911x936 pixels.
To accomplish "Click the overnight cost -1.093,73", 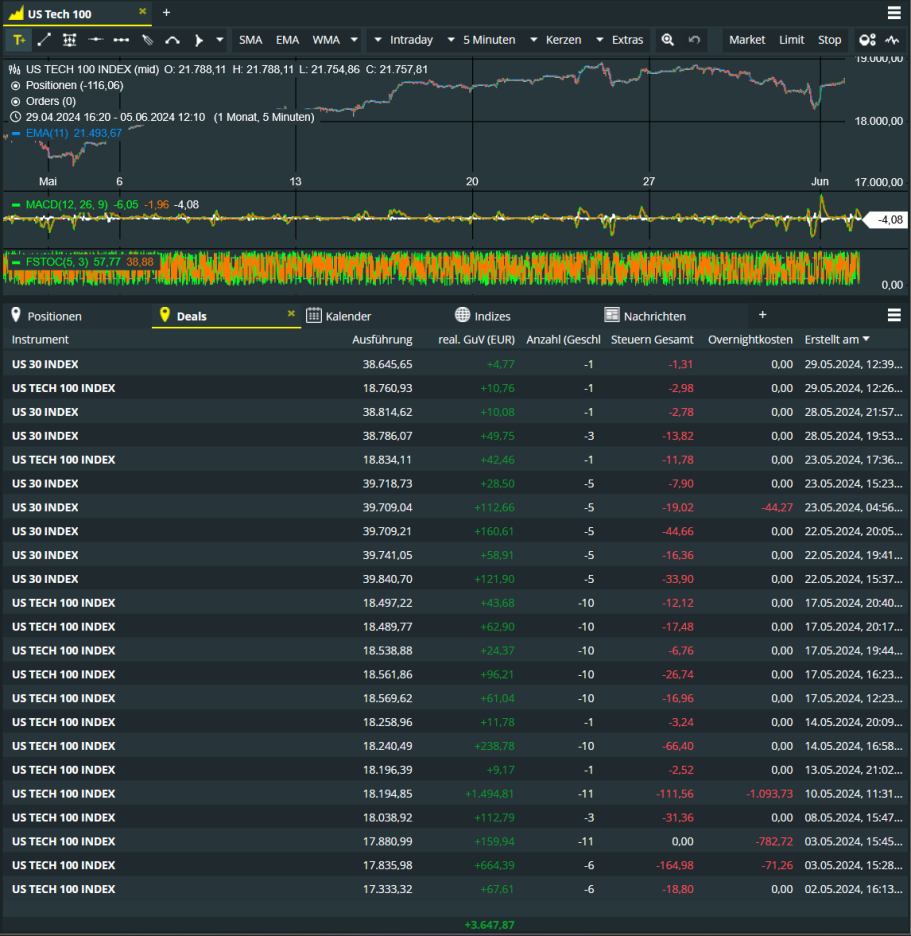I will click(770, 794).
